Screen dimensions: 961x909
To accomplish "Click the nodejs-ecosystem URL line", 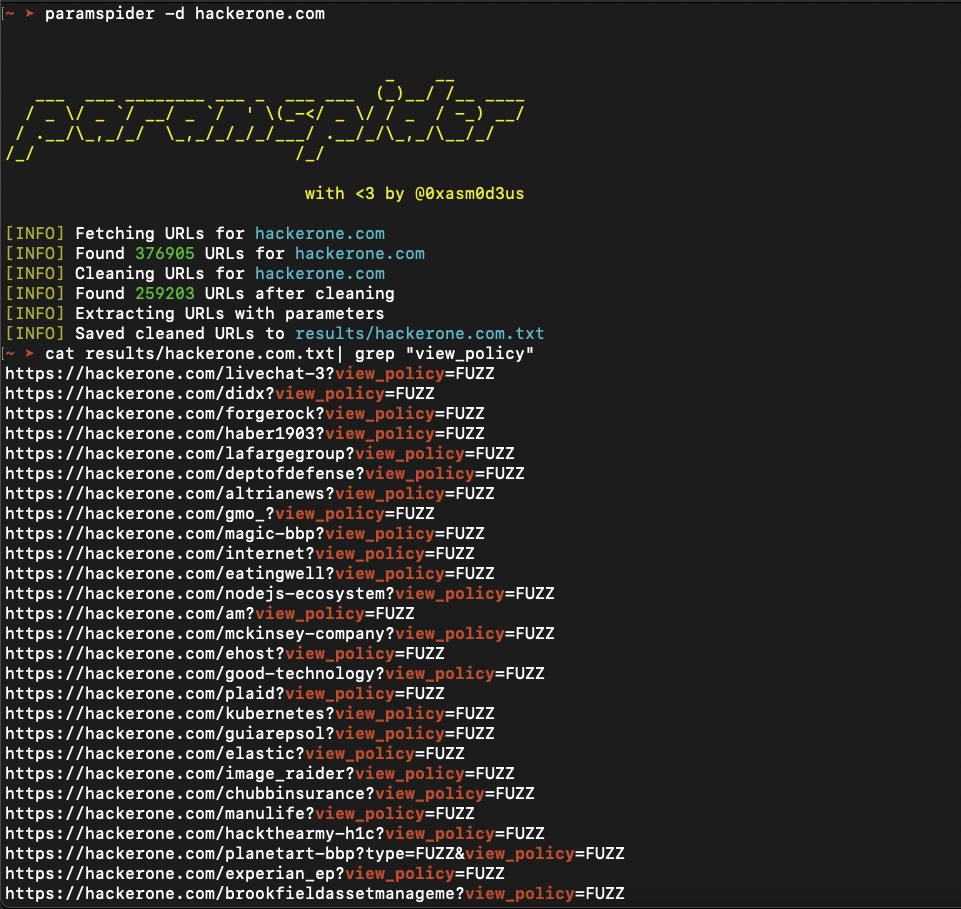I will [x=280, y=594].
